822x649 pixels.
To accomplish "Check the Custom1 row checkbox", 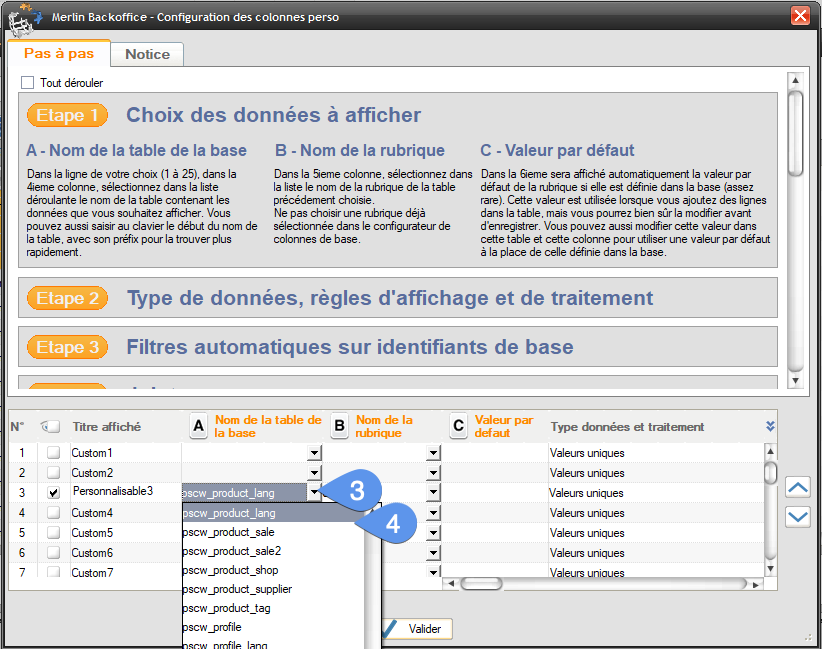I will tap(53, 453).
